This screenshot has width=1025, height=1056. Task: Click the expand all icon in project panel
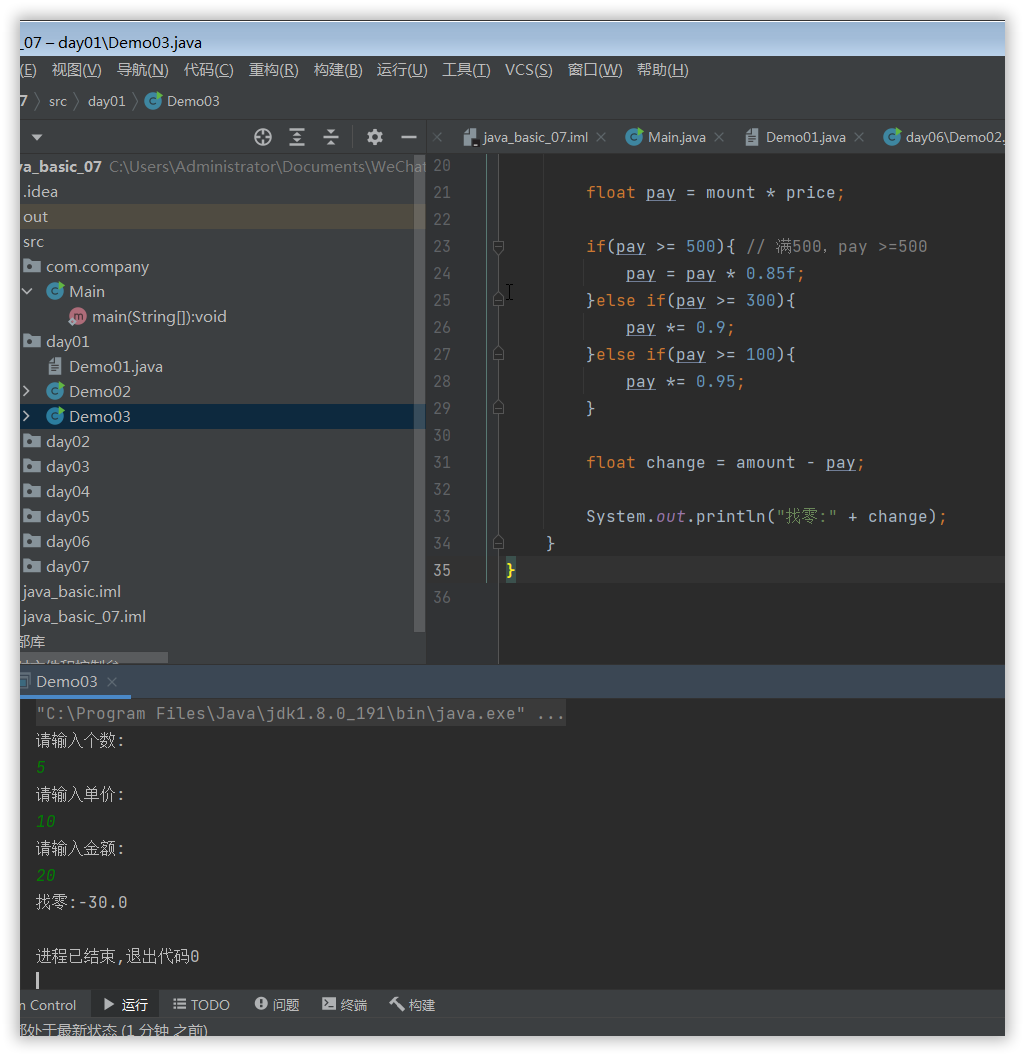point(297,137)
